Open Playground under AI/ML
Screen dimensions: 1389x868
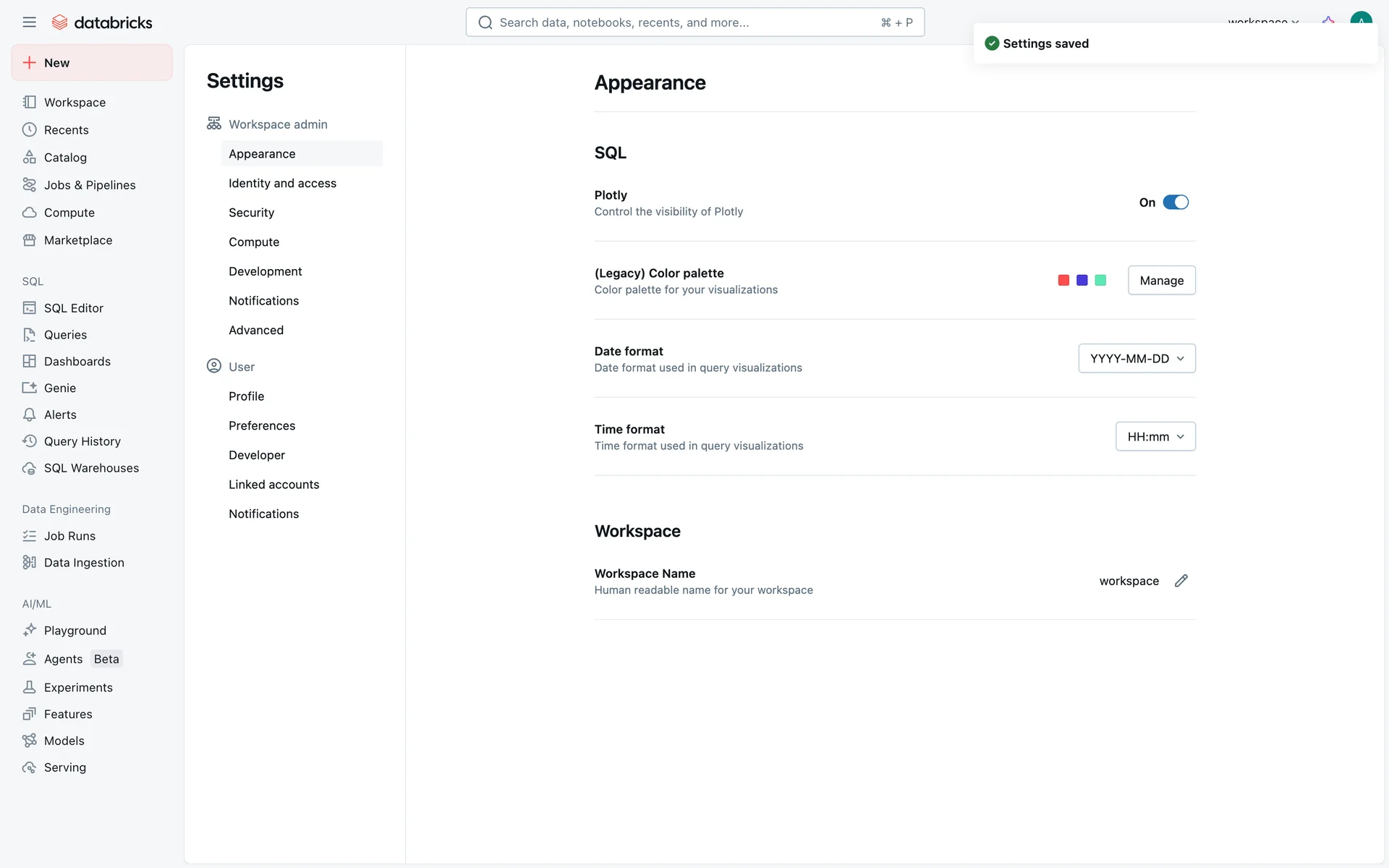pos(75,630)
